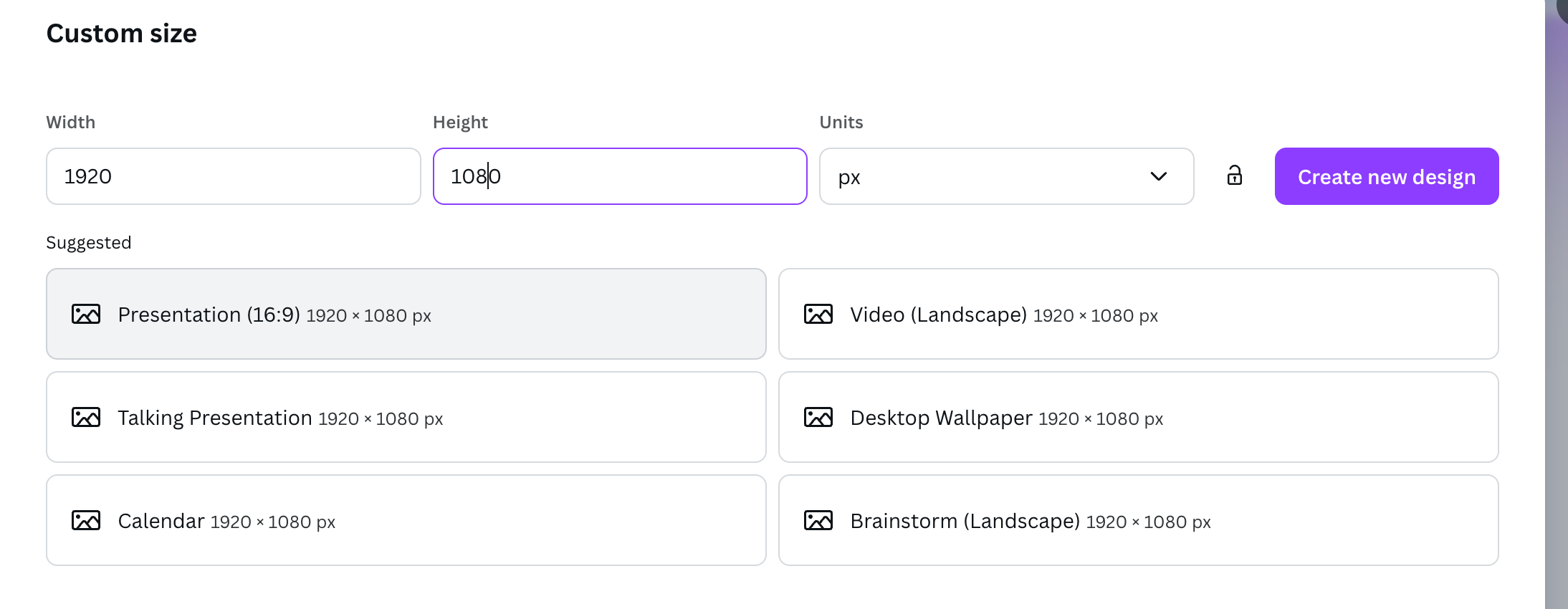Image resolution: width=1568 pixels, height=609 pixels.
Task: Click the image icon beside Talking Presentation
Action: tap(86, 418)
